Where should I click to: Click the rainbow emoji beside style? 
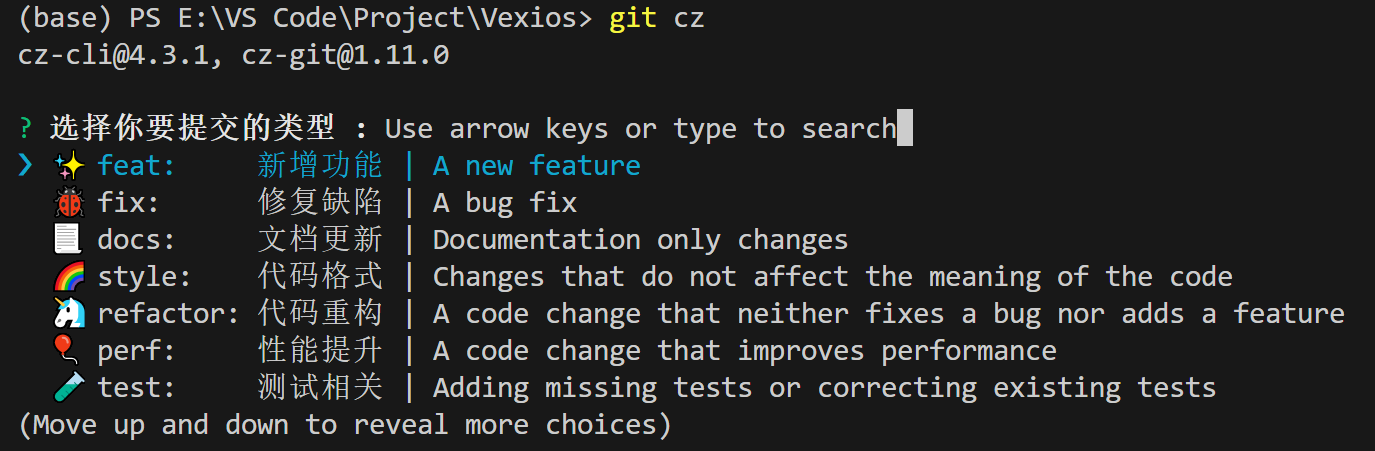pyautogui.click(x=68, y=277)
